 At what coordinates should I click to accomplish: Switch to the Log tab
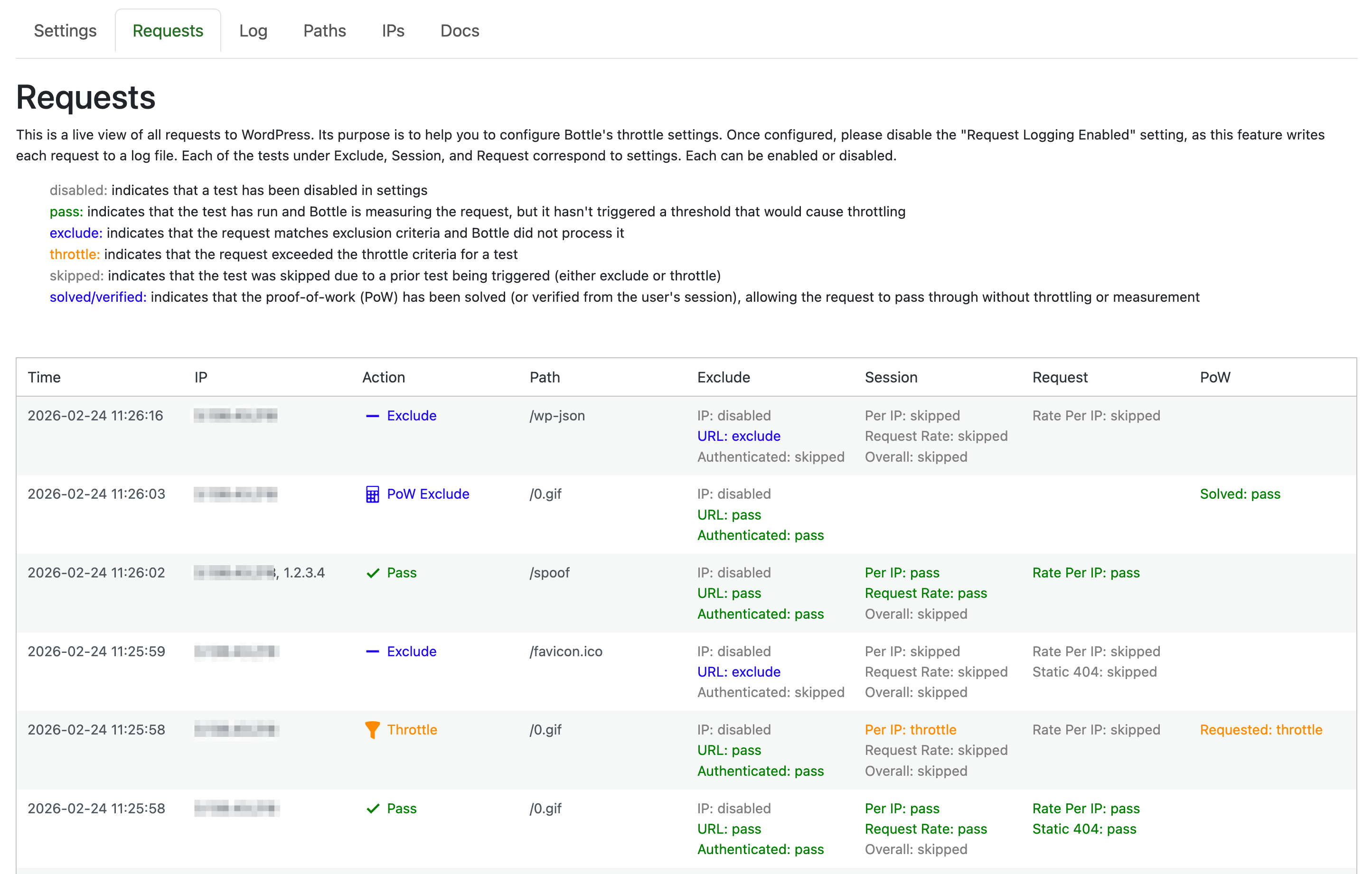[x=253, y=31]
